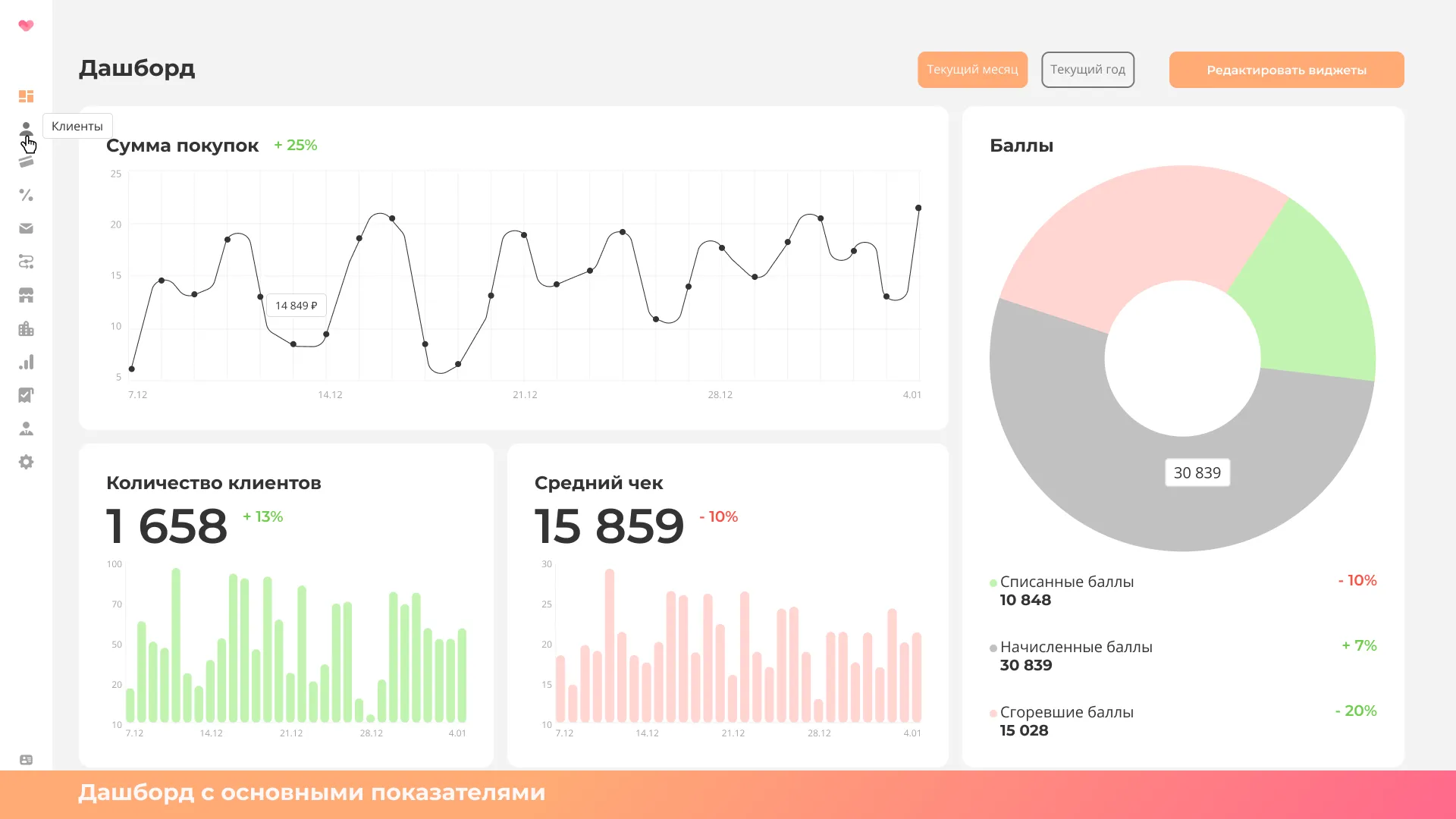This screenshot has width=1456, height=819.
Task: Open the automation flow arrows icon
Action: [x=26, y=262]
